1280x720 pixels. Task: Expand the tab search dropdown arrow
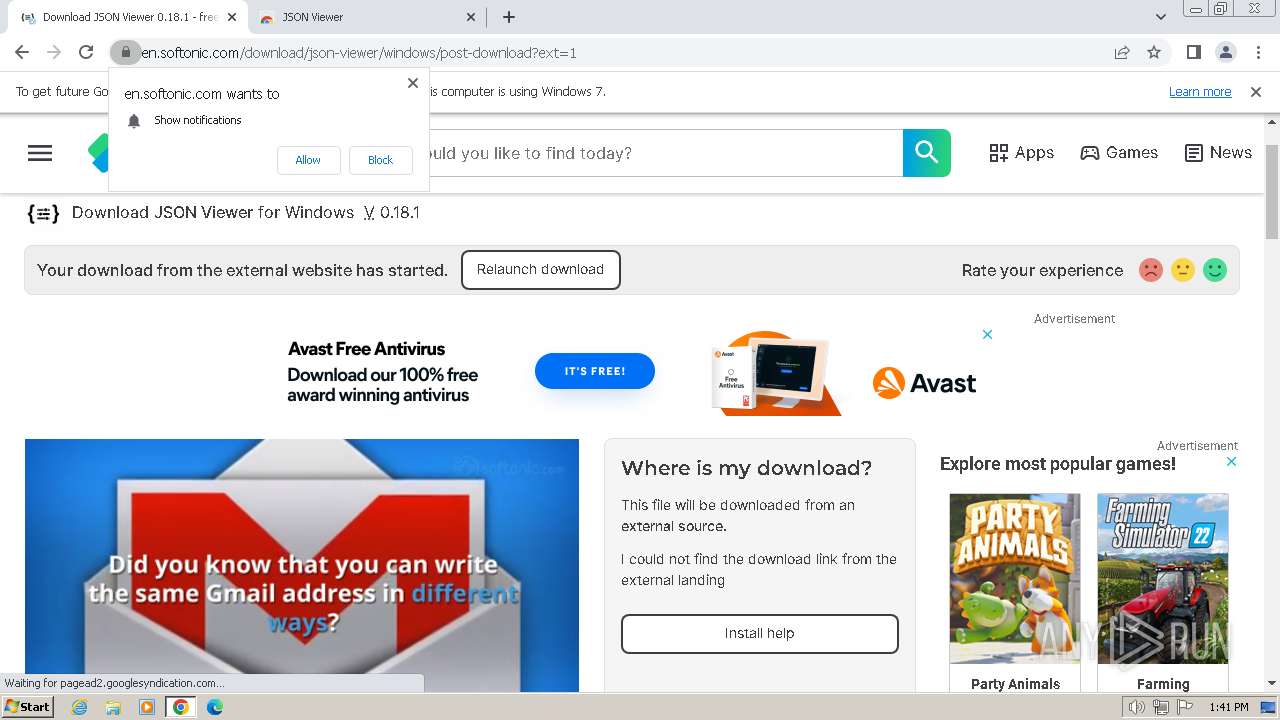[x=1161, y=17]
